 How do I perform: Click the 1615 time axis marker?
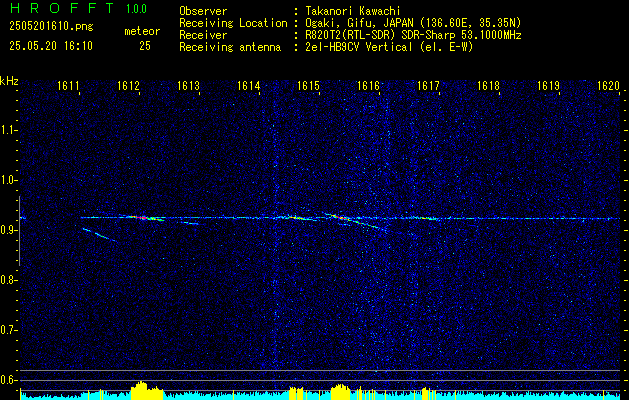click(308, 85)
